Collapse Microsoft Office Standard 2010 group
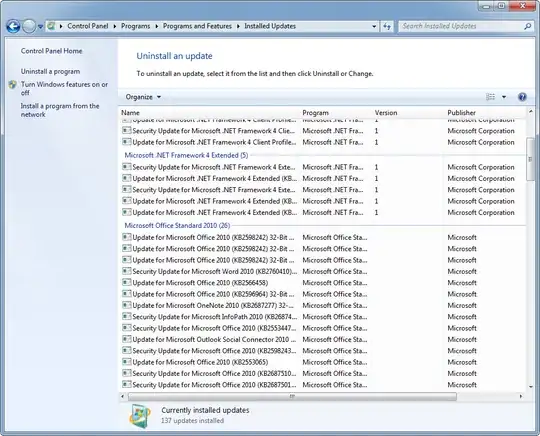The image size is (540, 436). click(177, 226)
